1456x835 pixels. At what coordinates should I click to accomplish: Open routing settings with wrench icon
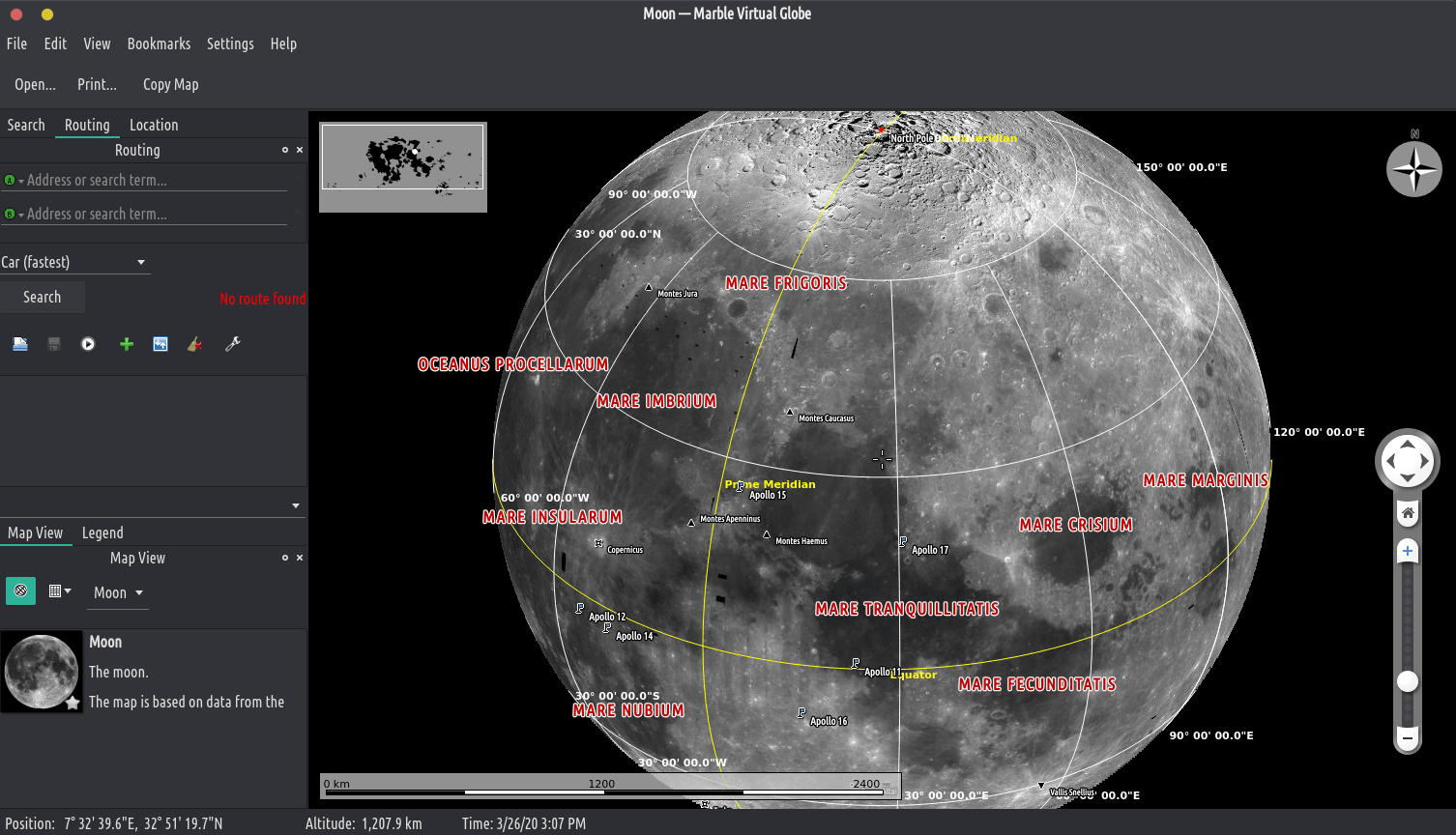click(x=232, y=344)
